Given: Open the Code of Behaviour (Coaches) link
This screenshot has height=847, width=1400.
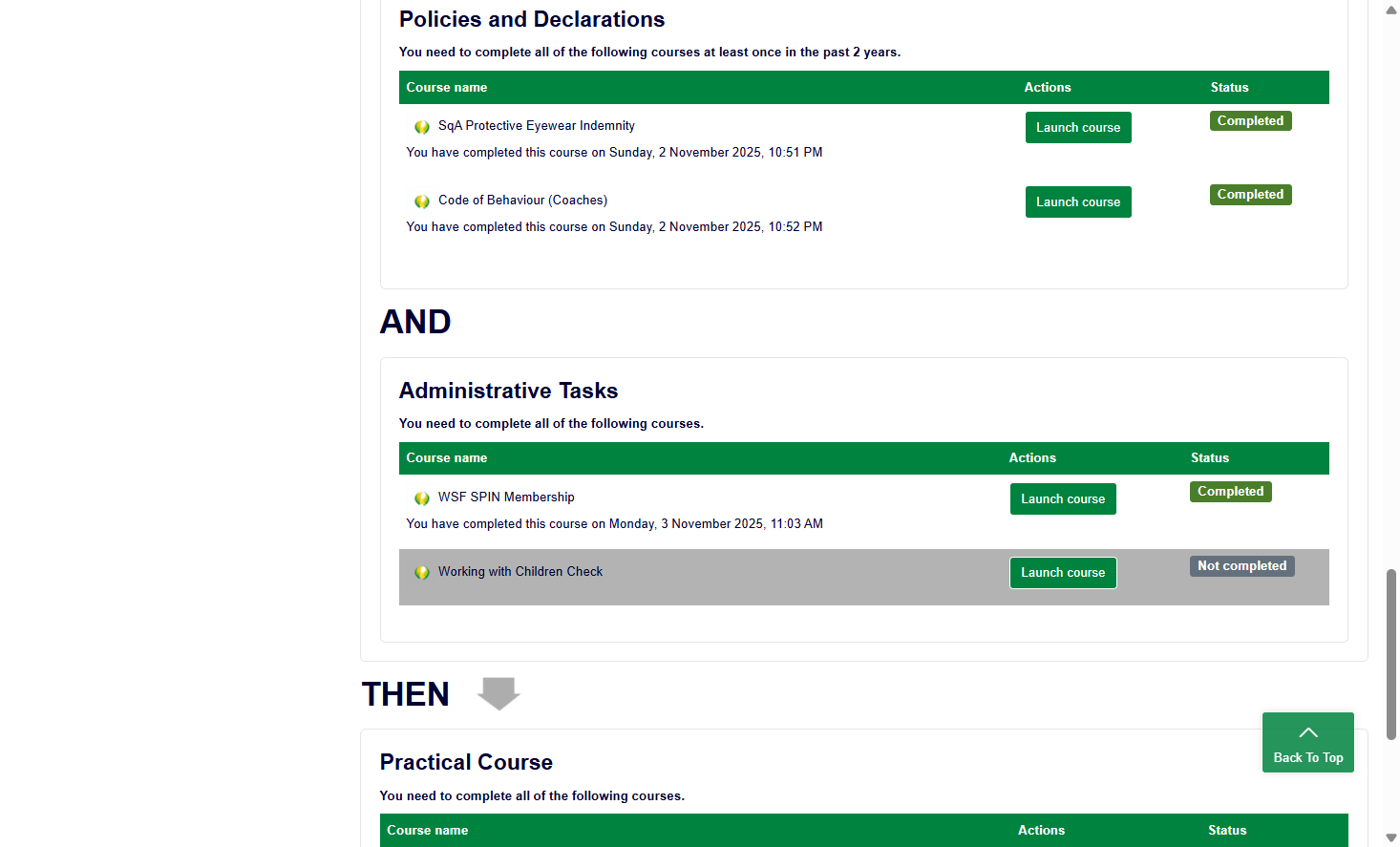Looking at the screenshot, I should coord(522,201).
